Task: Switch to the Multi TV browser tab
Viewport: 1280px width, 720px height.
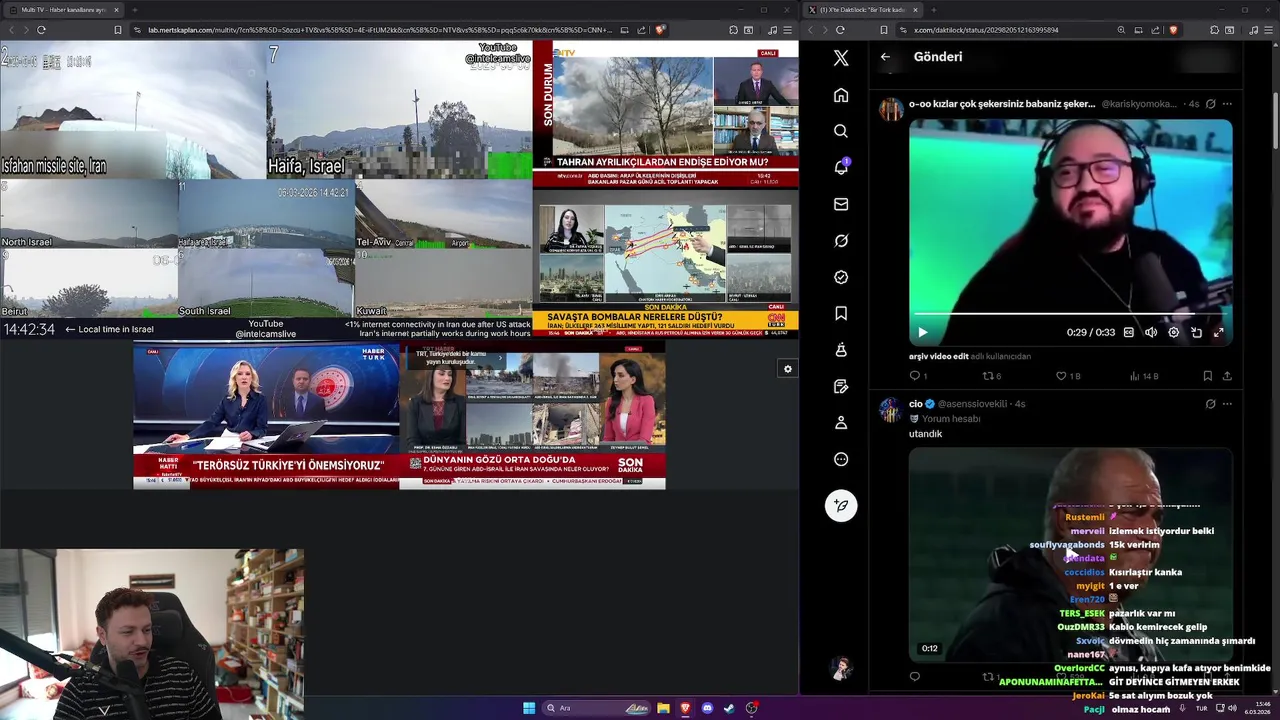Action: 62,10
